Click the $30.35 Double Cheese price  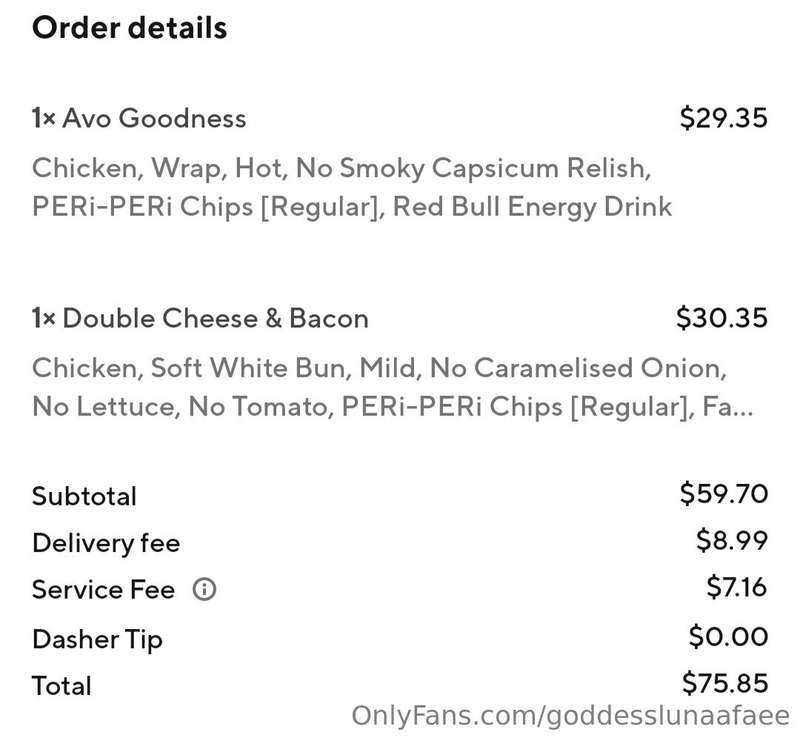(721, 317)
